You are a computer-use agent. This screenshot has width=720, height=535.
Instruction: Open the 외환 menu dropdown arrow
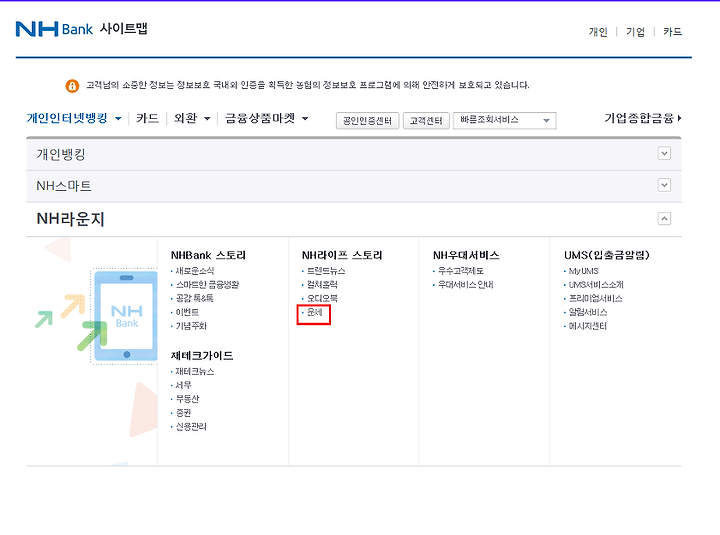coord(207,119)
